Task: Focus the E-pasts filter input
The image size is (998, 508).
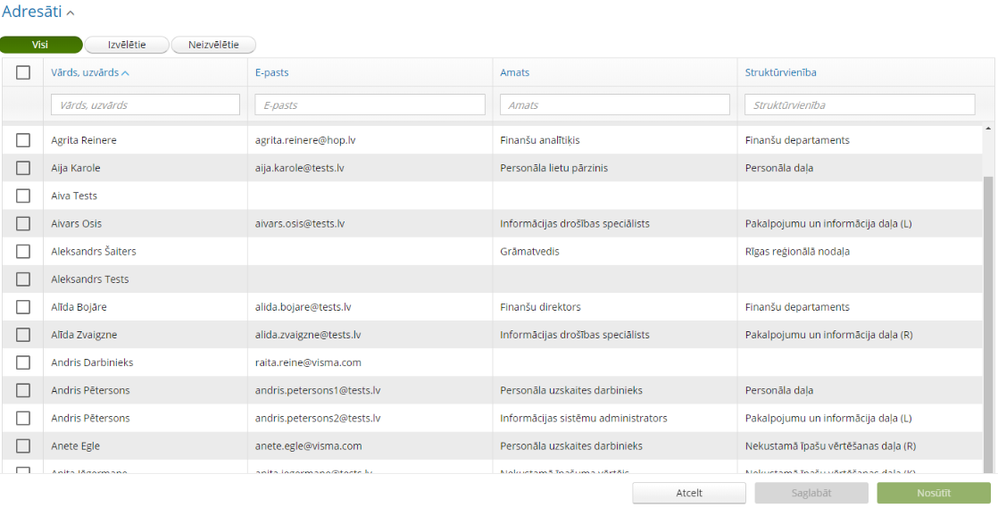Action: point(370,105)
